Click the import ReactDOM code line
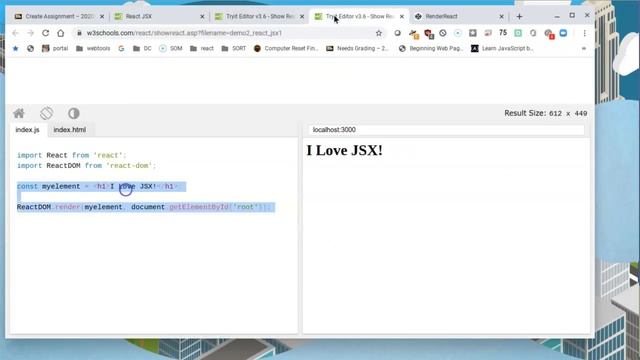Screen dimensions: 640x360 [x=87, y=166]
